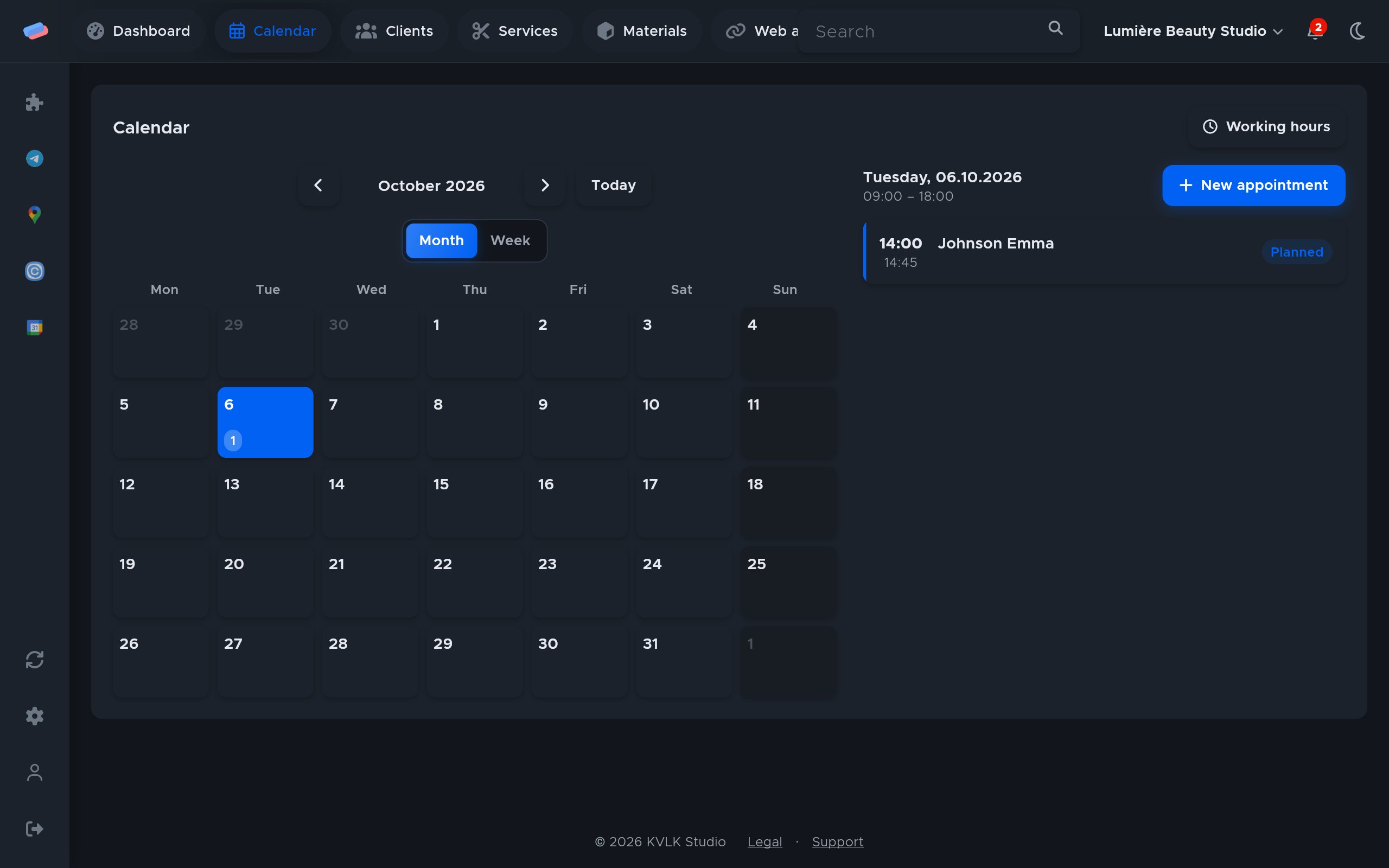This screenshot has height=868, width=1389.
Task: Open integrations puzzle piece icon
Action: point(34,102)
